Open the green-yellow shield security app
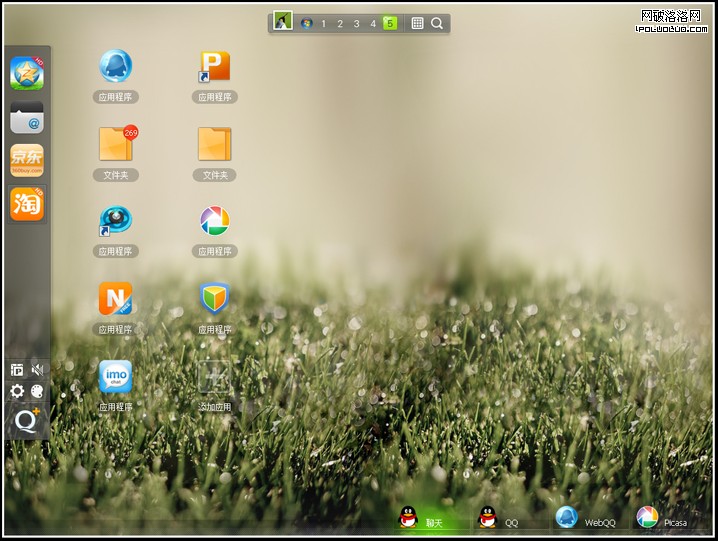The image size is (718, 541). click(214, 298)
